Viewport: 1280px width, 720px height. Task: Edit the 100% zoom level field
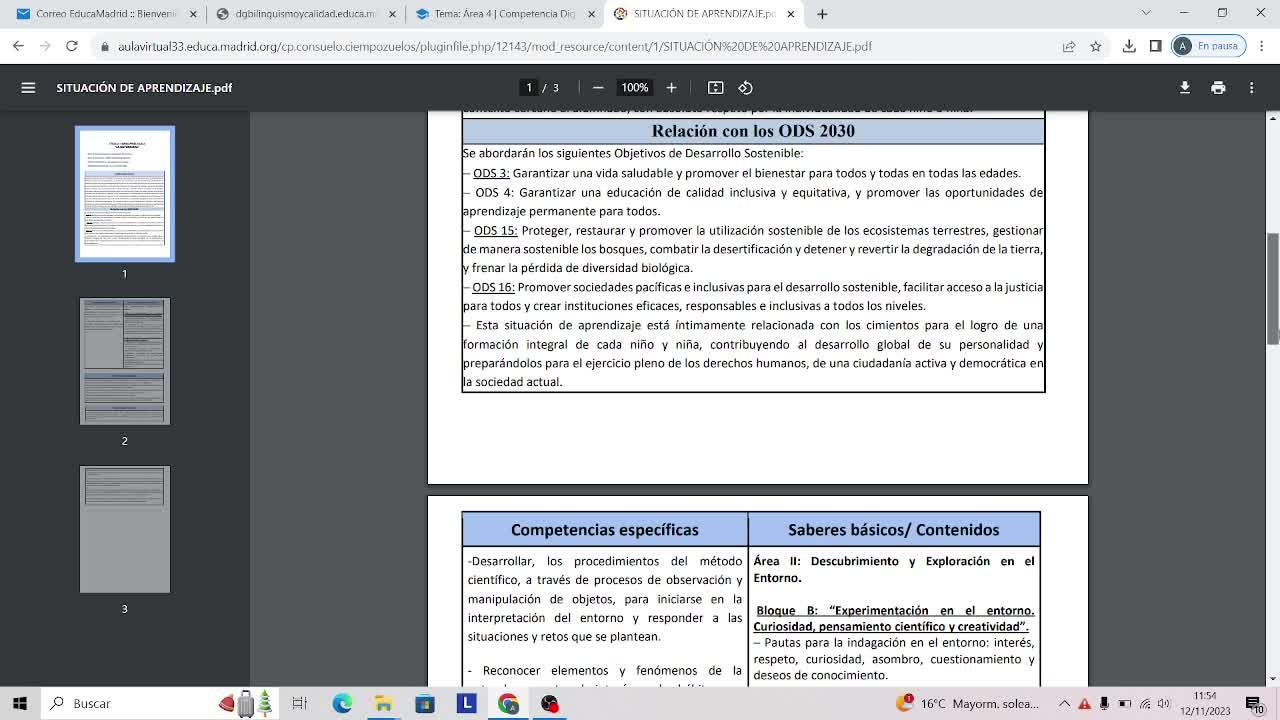point(634,88)
